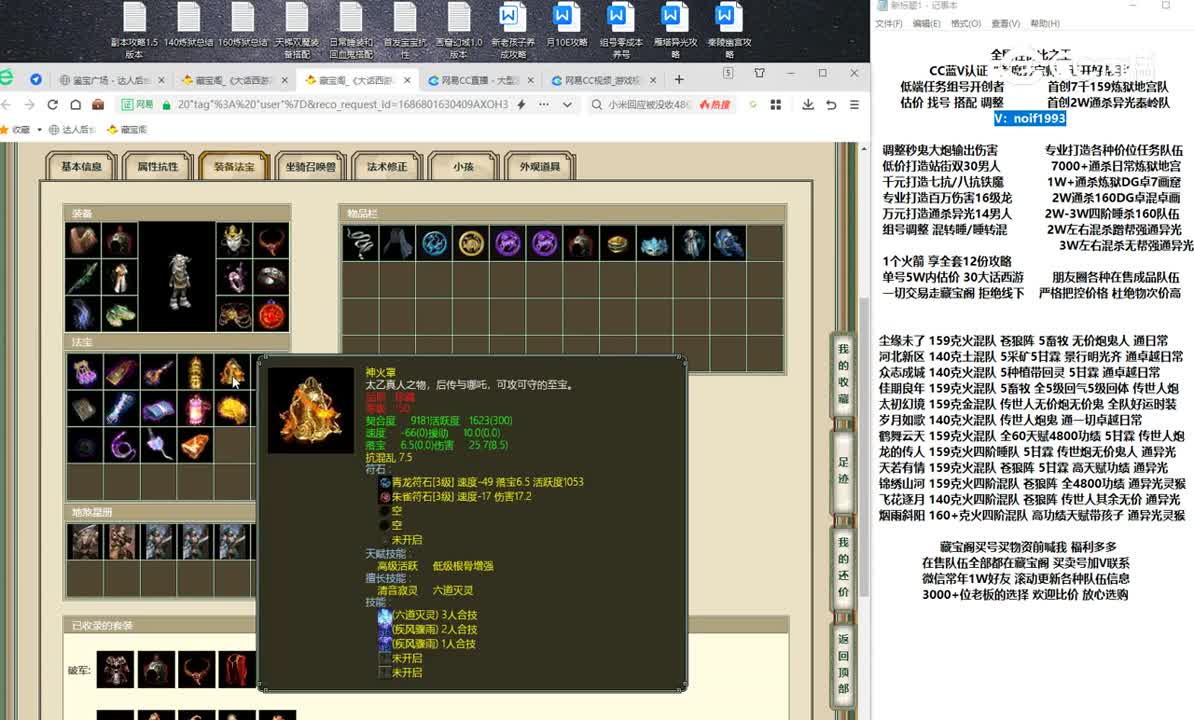Go to browser home page icon
Image resolution: width=1194 pixels, height=720 pixels.
click(x=75, y=104)
